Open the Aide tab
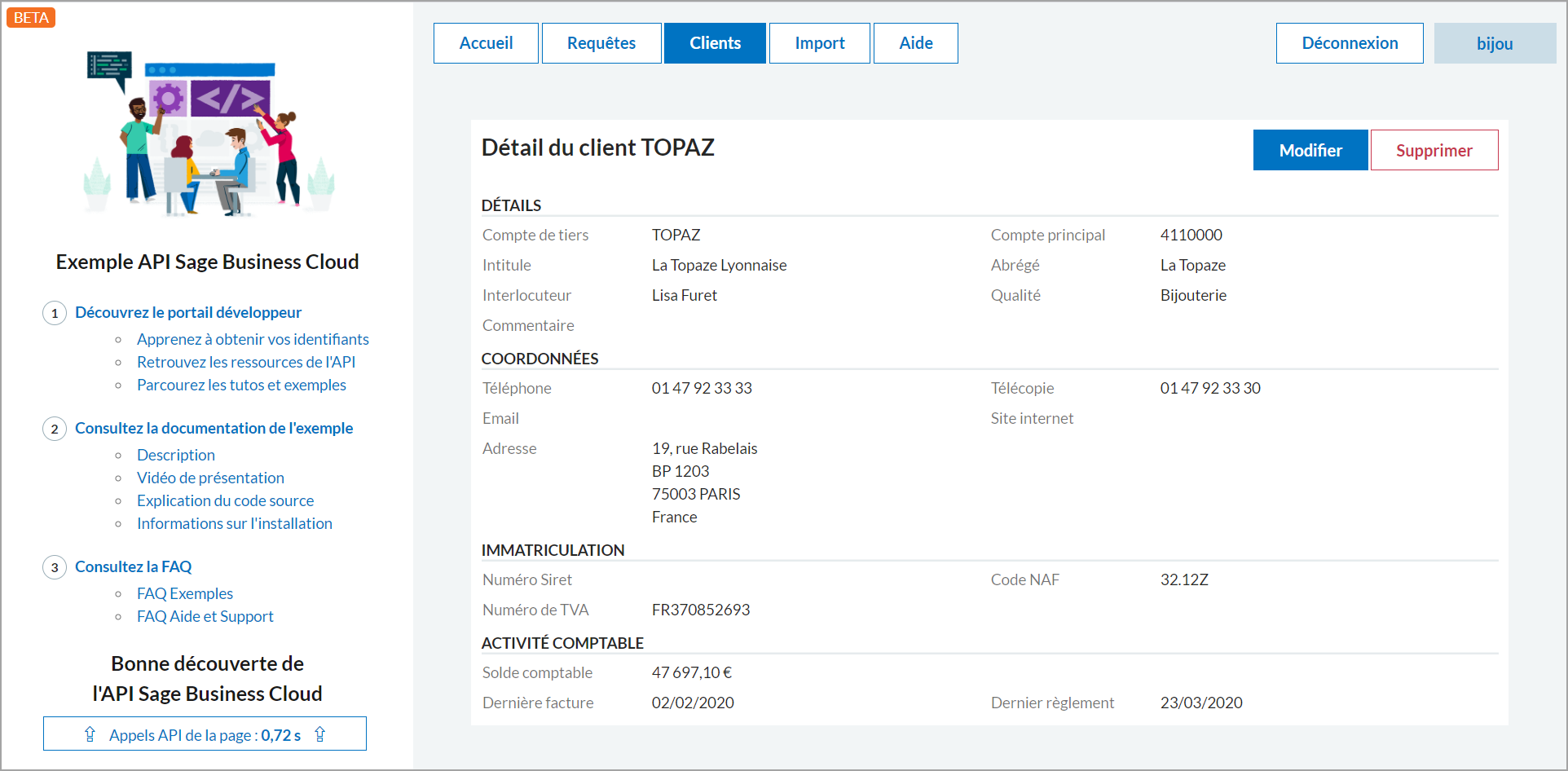 pos(916,43)
